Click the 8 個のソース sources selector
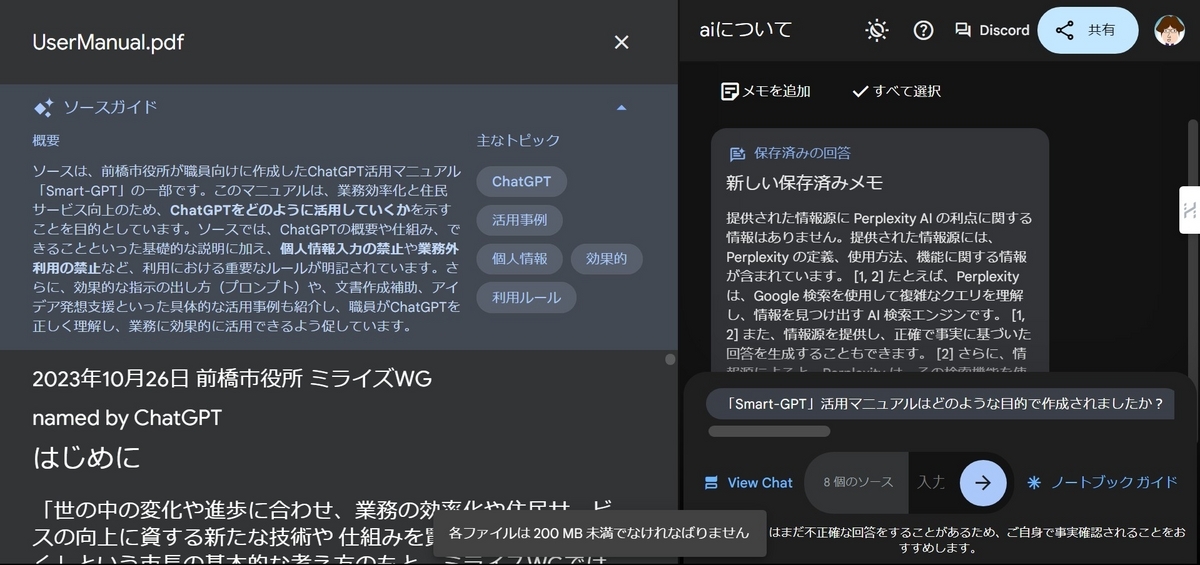This screenshot has width=1200, height=565. tap(857, 482)
